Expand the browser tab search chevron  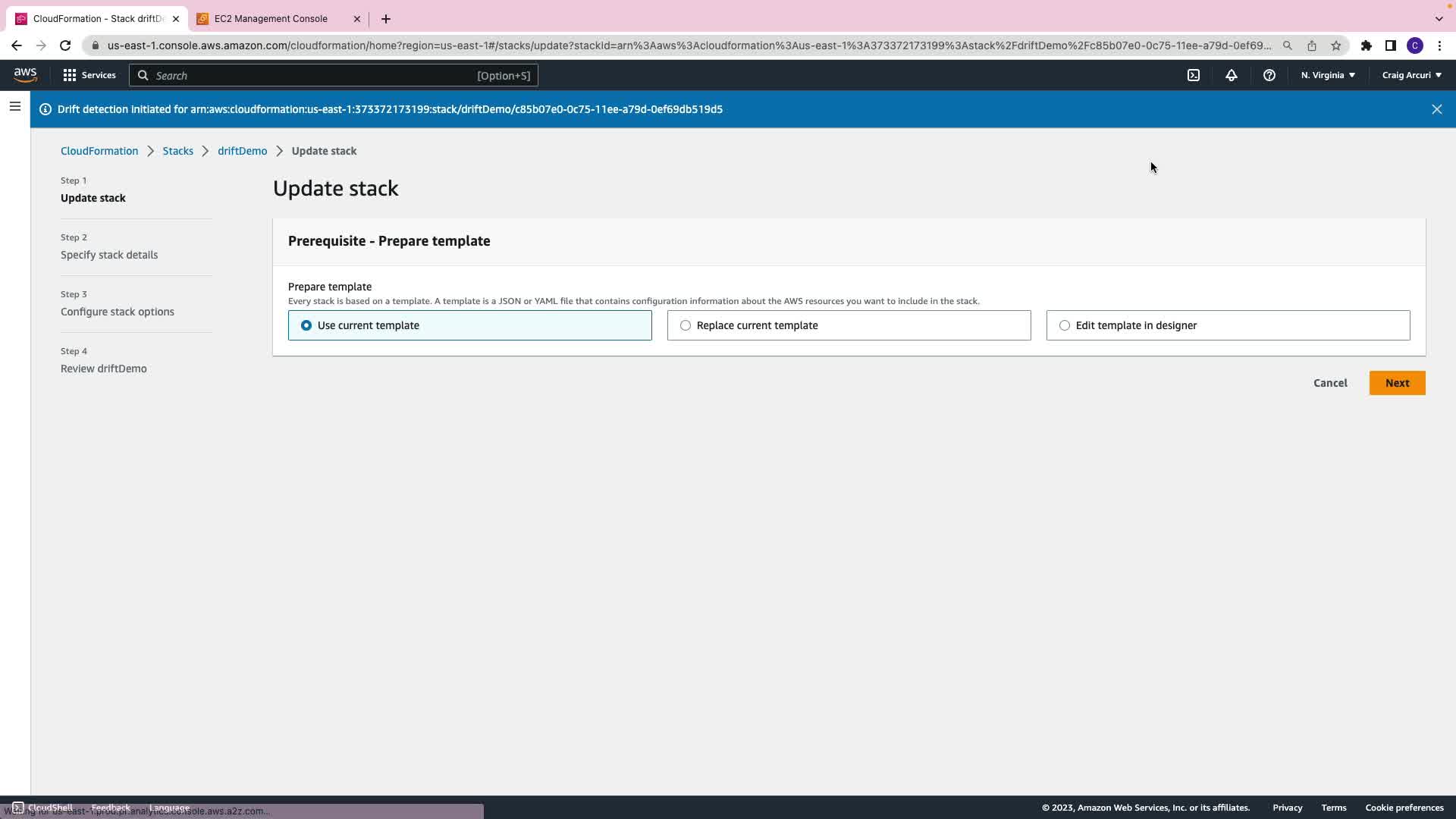click(x=1439, y=18)
